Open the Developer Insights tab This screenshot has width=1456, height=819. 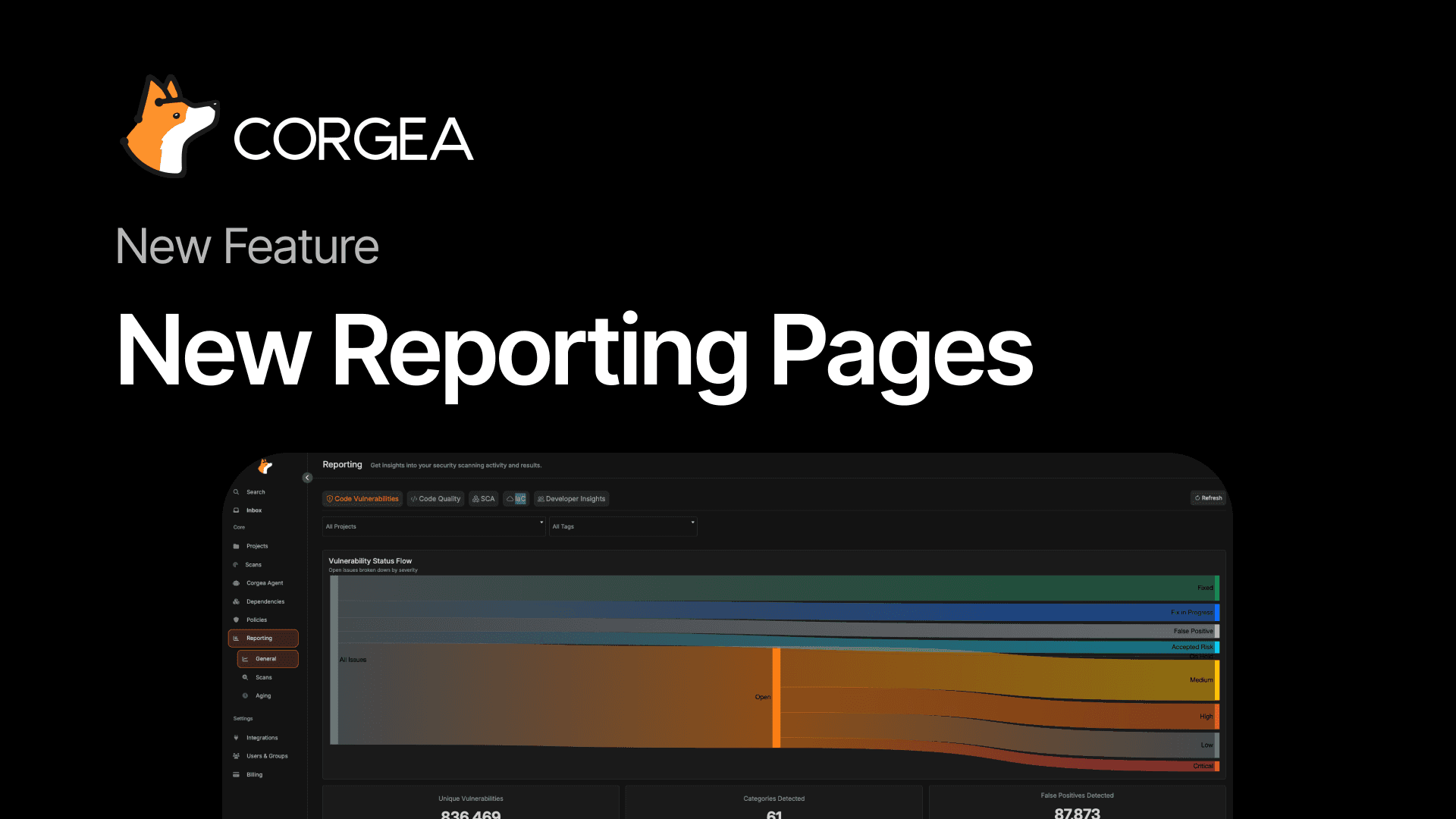pyautogui.click(x=571, y=498)
